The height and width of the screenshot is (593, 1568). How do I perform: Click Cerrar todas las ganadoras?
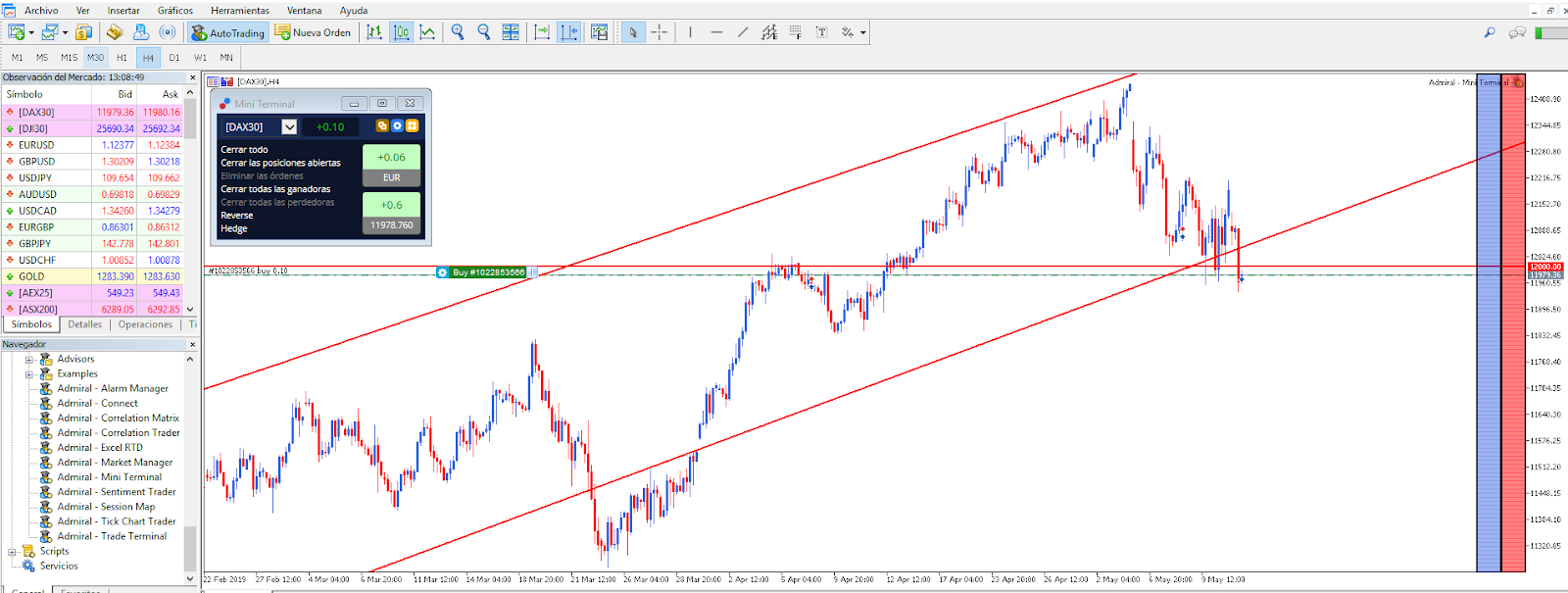pos(275,189)
